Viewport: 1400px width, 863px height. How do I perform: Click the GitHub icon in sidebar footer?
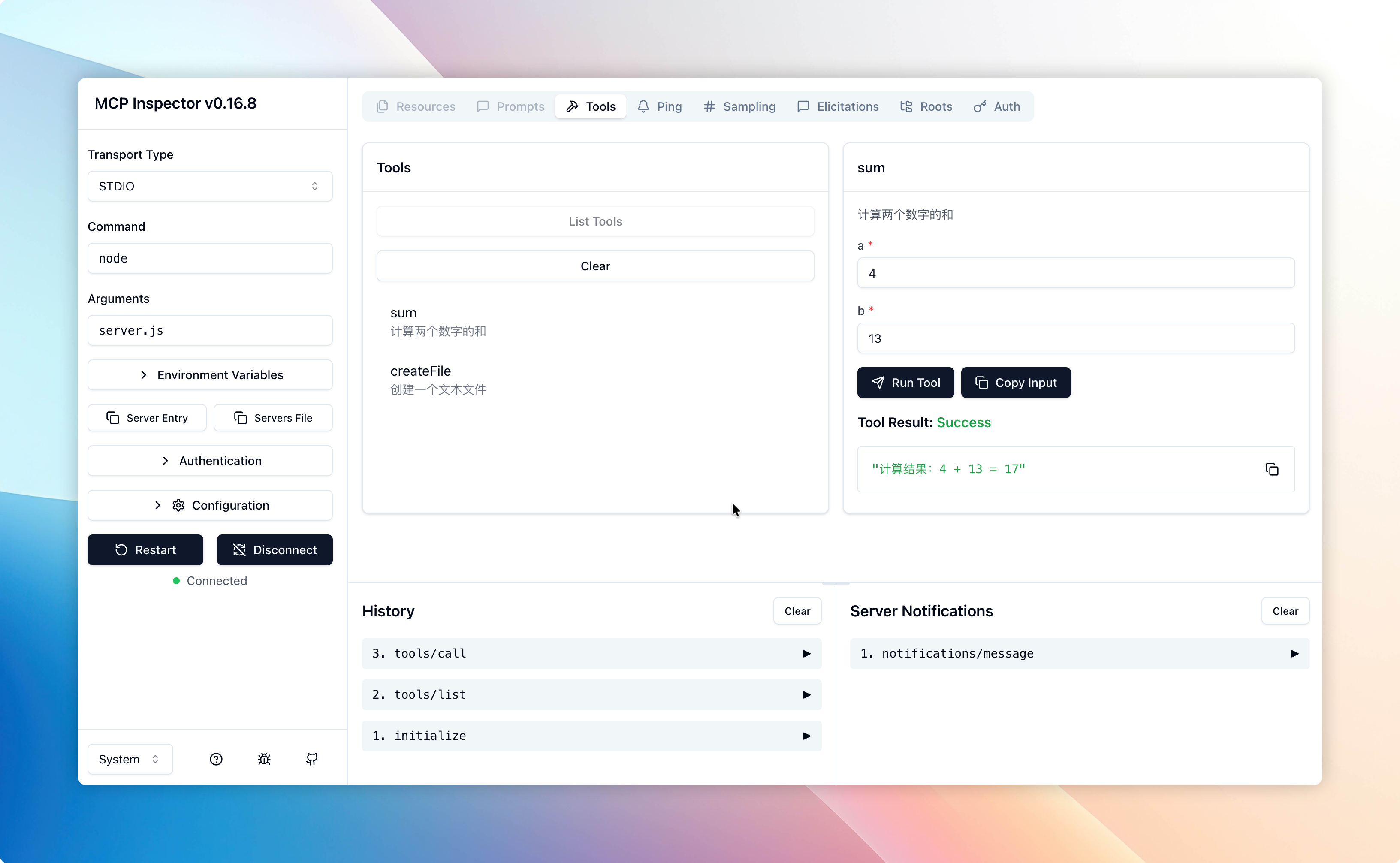pos(312,759)
